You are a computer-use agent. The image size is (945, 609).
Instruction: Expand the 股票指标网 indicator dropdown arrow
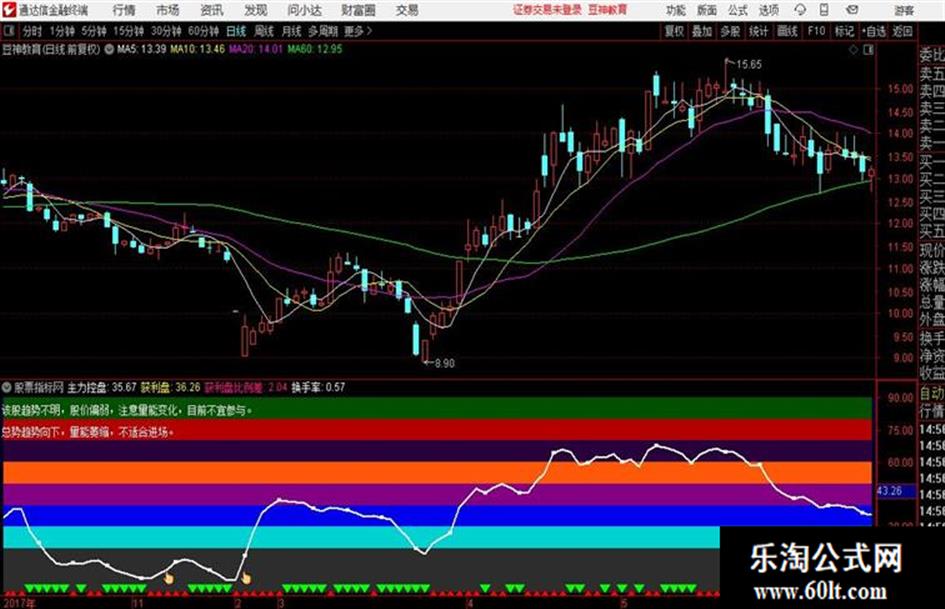pos(7,387)
